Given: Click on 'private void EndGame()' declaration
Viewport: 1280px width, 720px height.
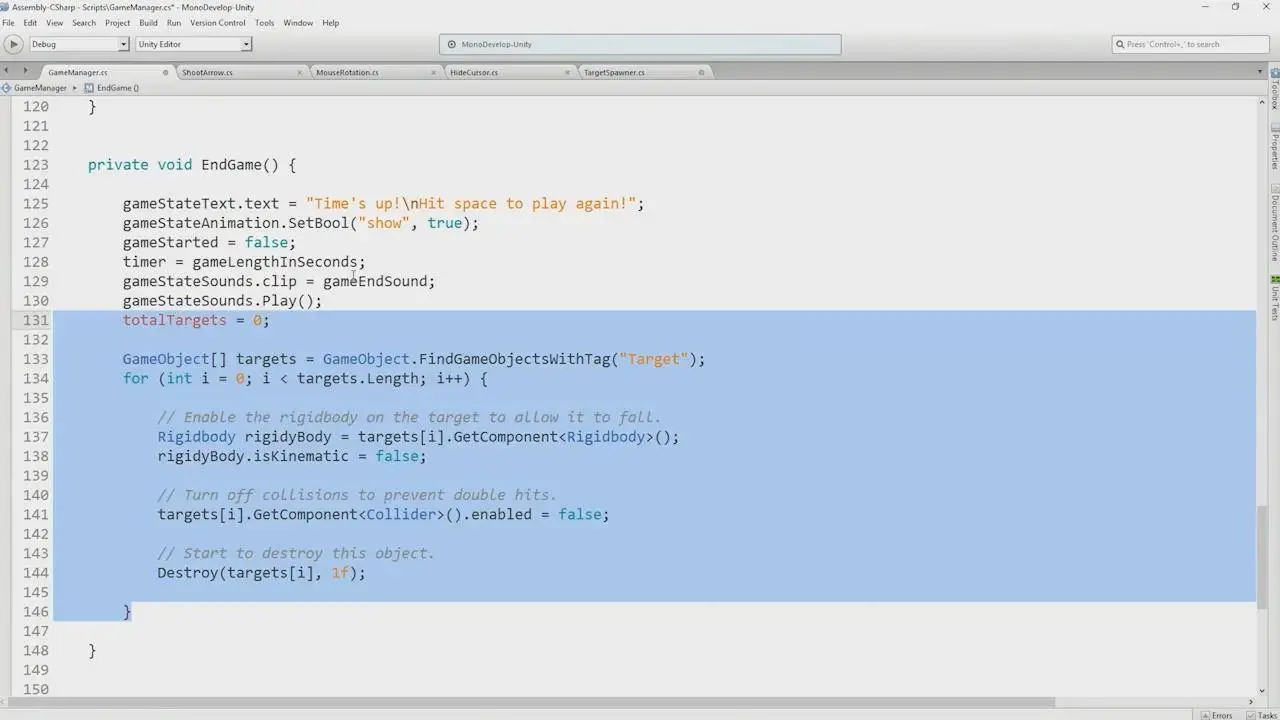Looking at the screenshot, I should click(x=192, y=165).
